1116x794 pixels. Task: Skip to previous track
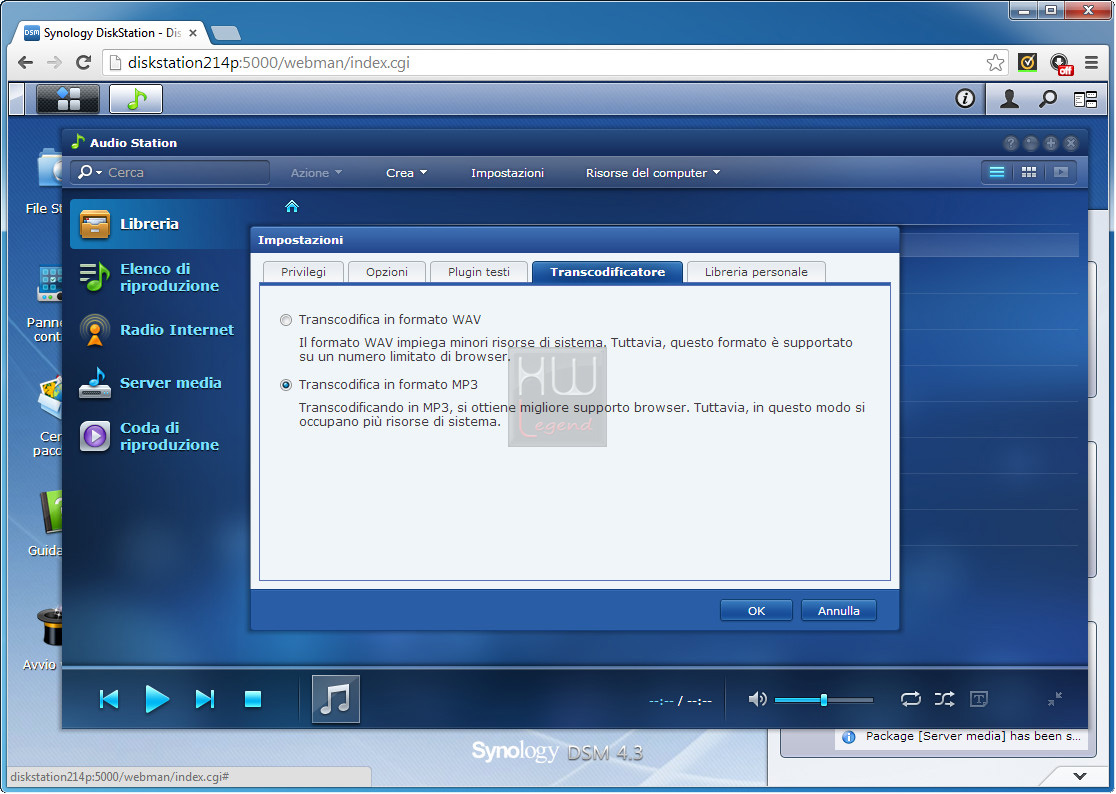[109, 699]
